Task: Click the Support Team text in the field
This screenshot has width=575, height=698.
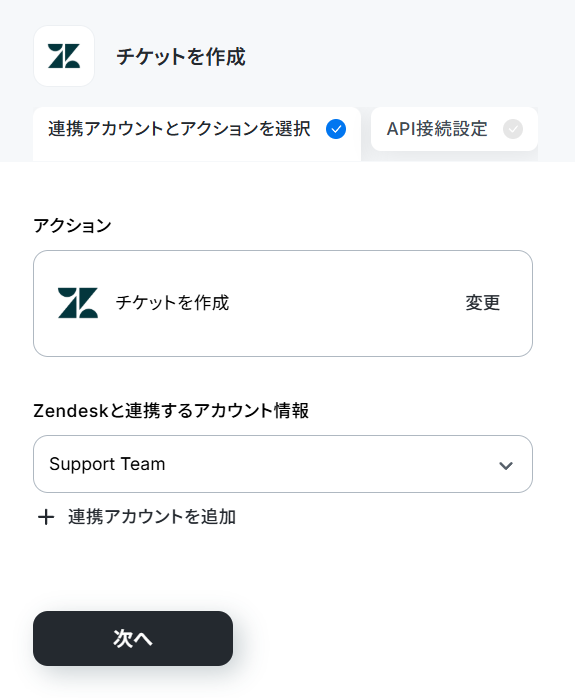Action: click(107, 464)
